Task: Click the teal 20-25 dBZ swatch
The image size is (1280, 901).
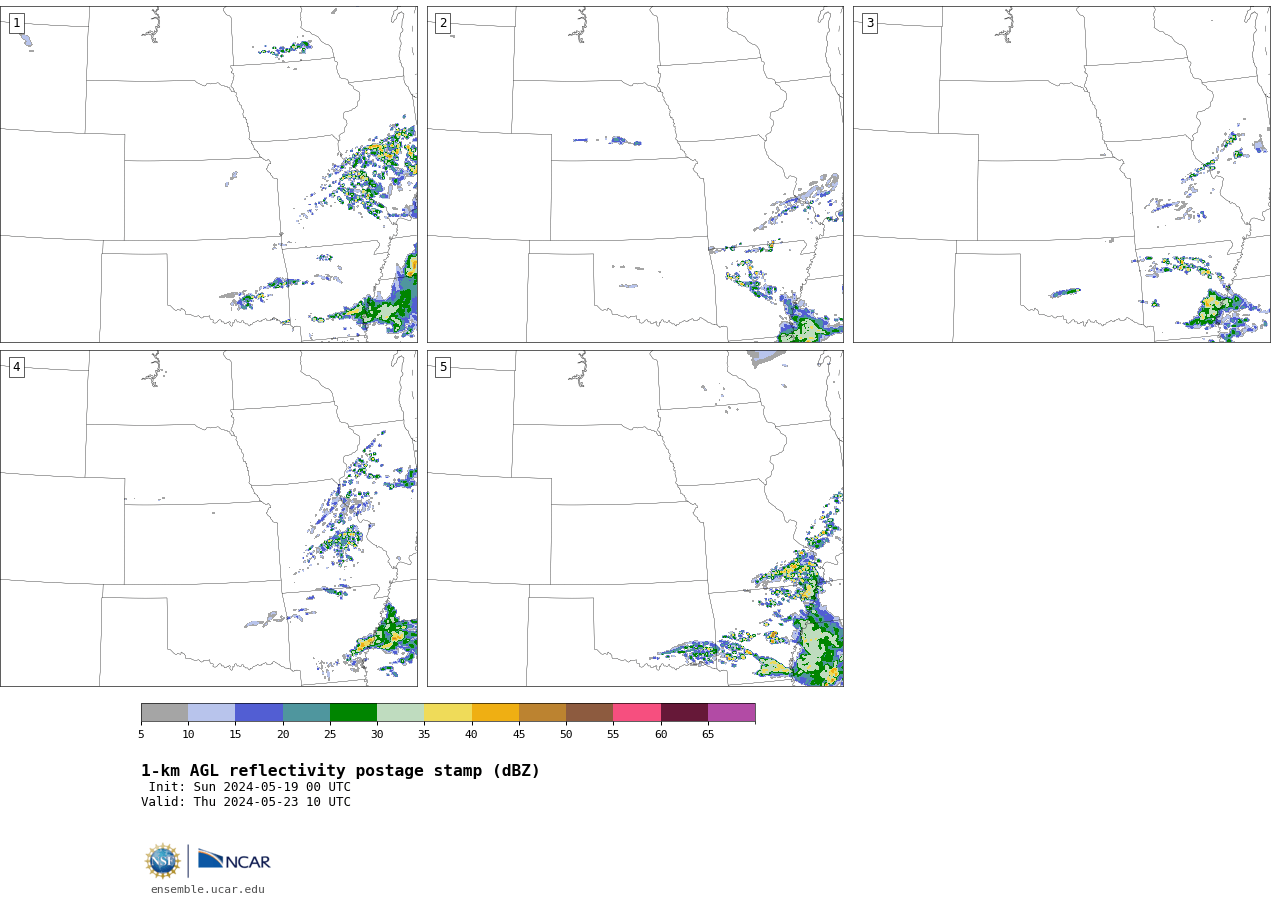Action: (306, 712)
